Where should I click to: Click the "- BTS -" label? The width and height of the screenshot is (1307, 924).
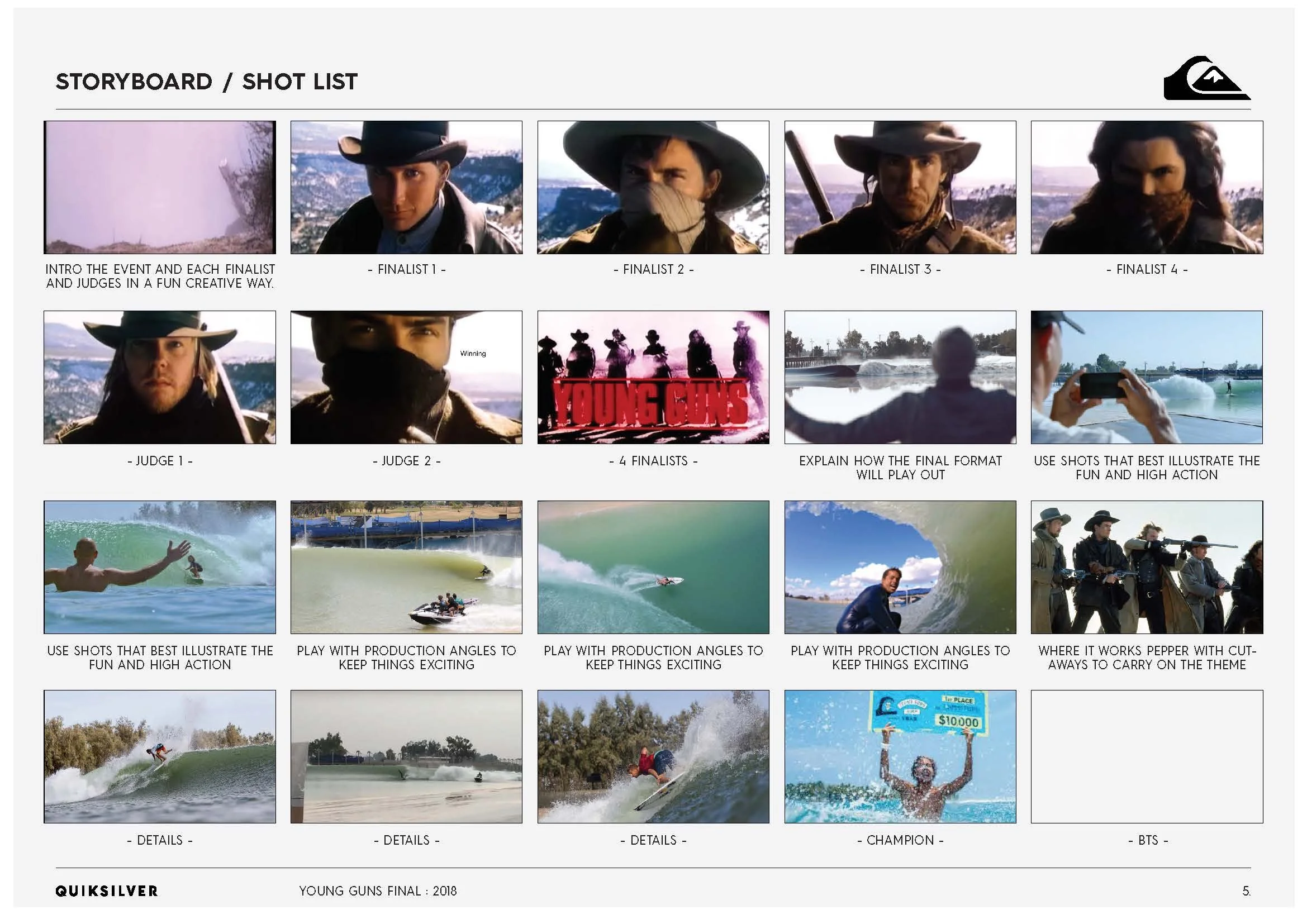[1147, 840]
